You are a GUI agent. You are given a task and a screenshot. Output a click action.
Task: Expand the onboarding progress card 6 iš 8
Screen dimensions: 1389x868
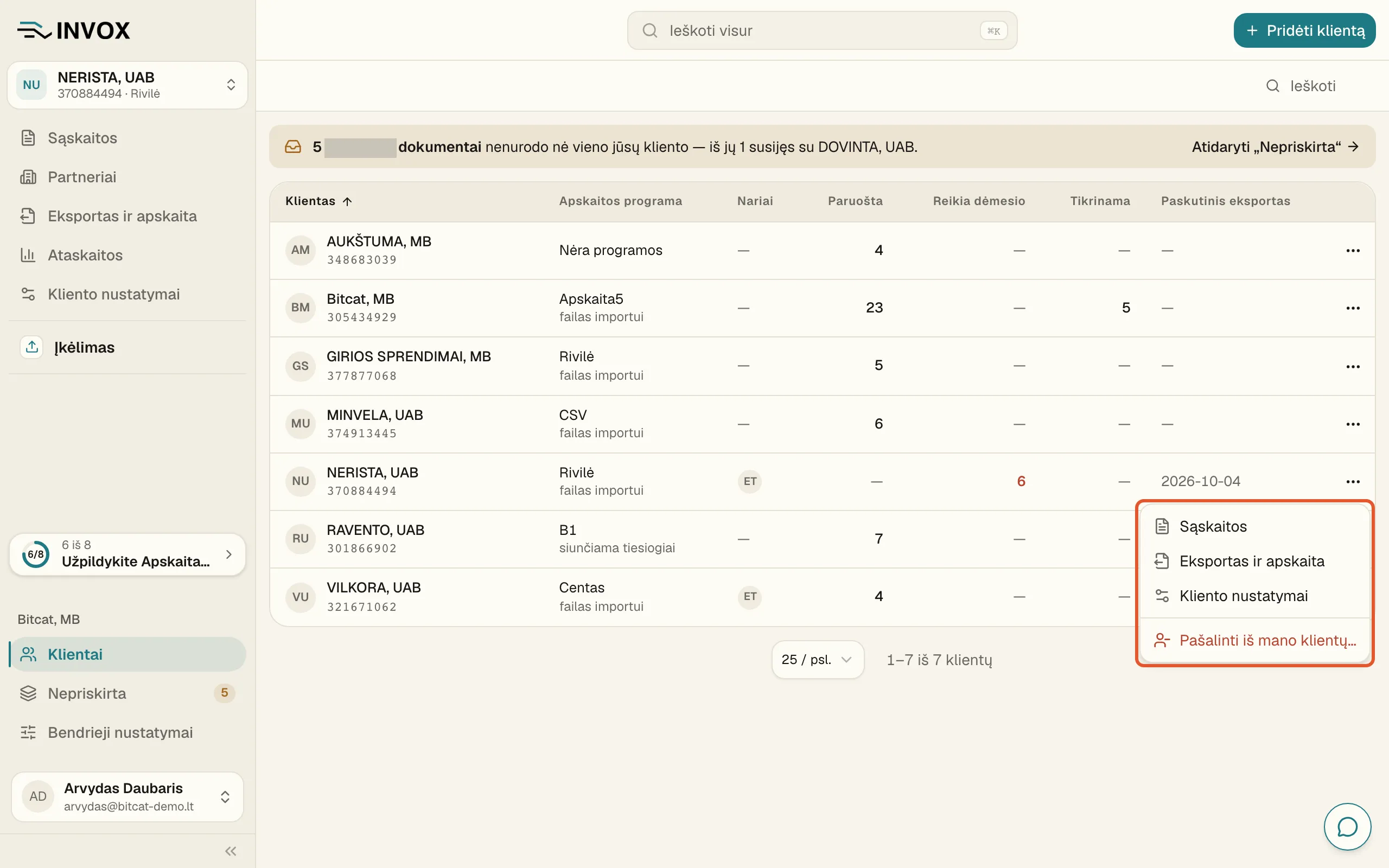click(x=128, y=554)
